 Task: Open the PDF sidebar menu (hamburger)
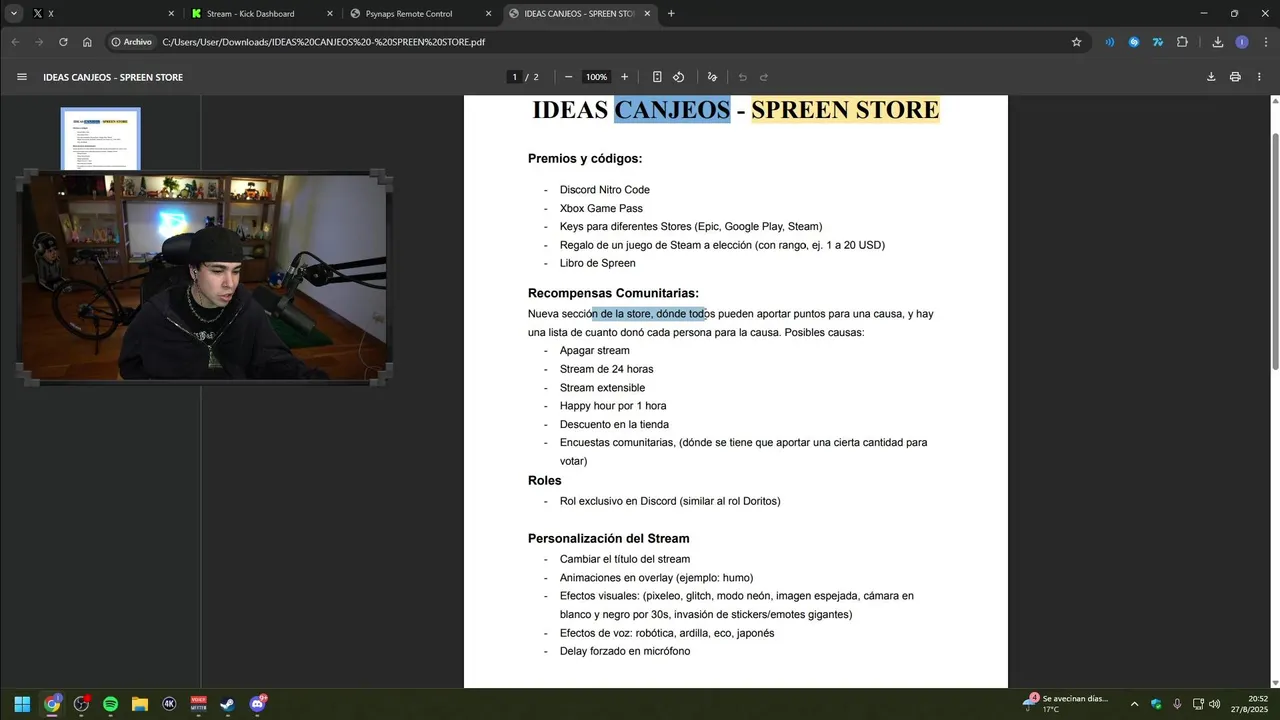click(22, 77)
